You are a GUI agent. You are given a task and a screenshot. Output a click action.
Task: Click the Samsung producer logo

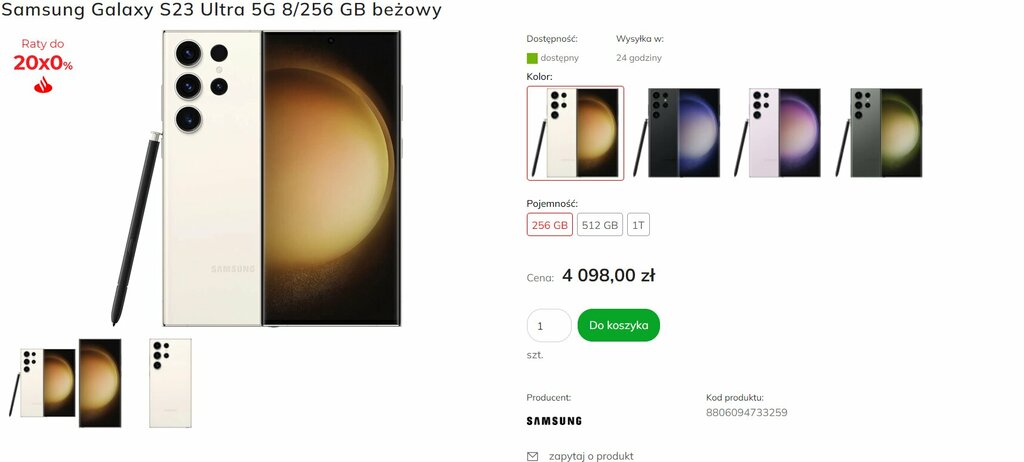(554, 421)
